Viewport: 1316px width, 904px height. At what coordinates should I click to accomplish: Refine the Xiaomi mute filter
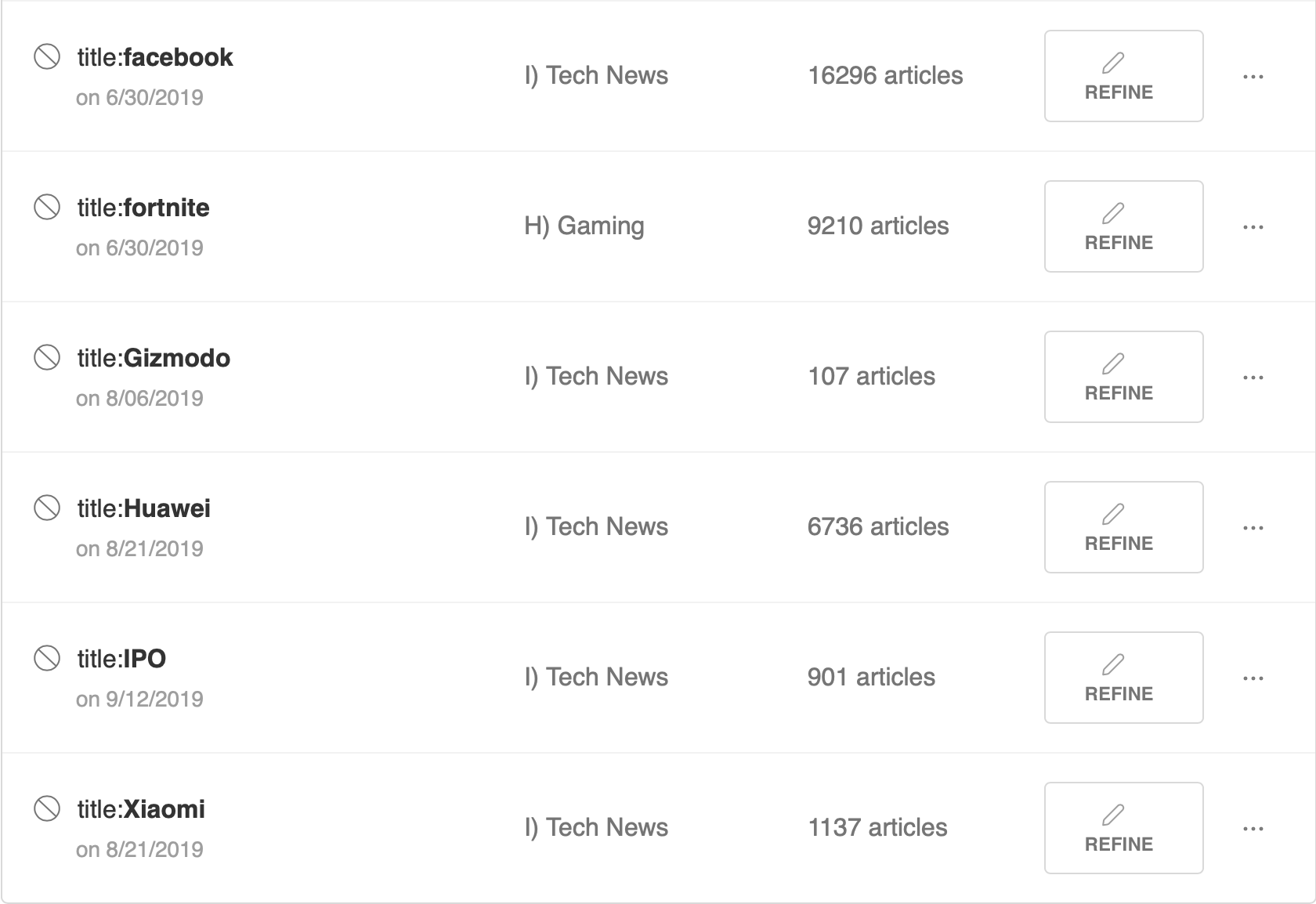(x=1123, y=828)
